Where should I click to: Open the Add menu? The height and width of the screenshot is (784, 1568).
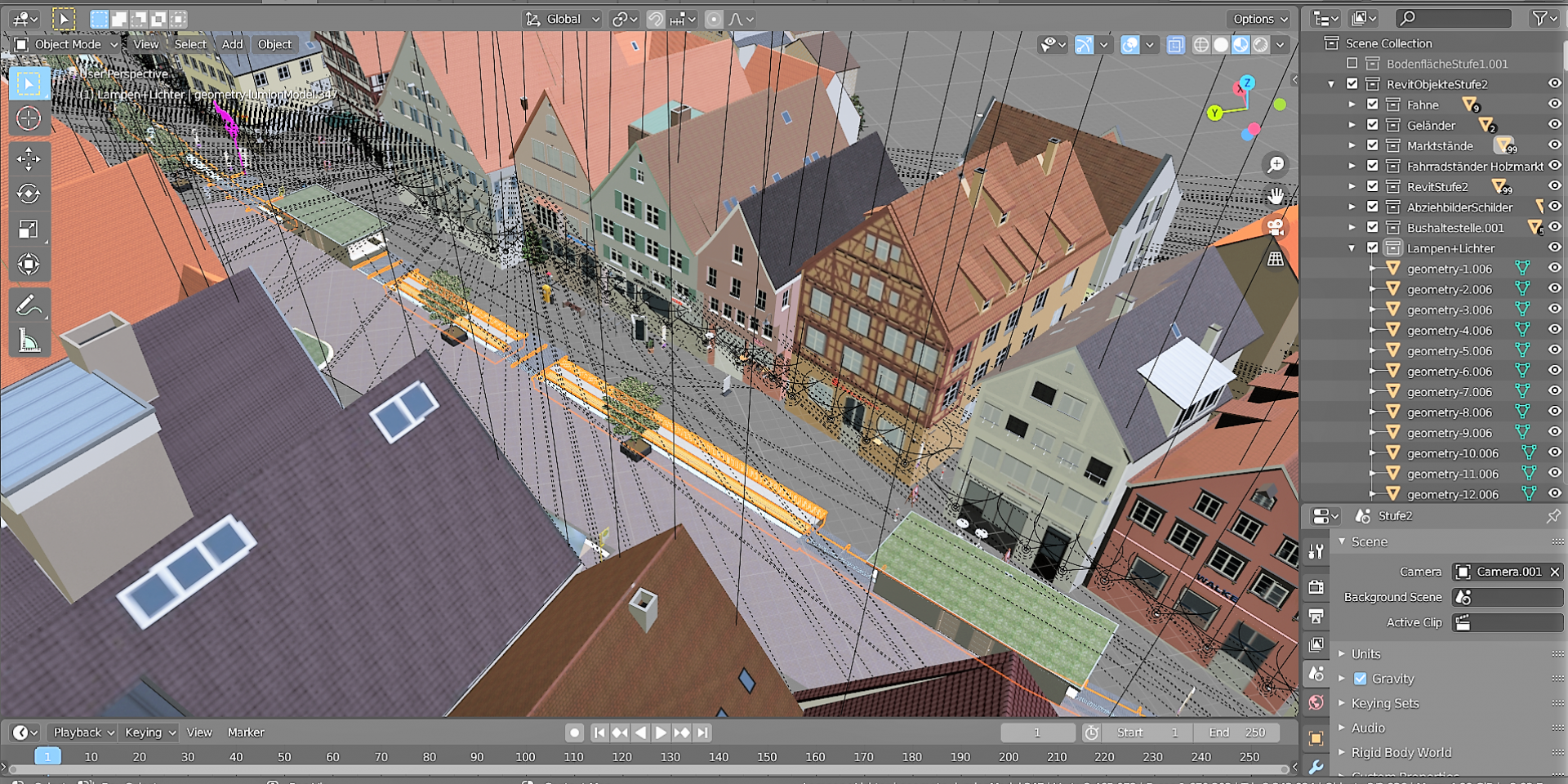click(x=232, y=44)
